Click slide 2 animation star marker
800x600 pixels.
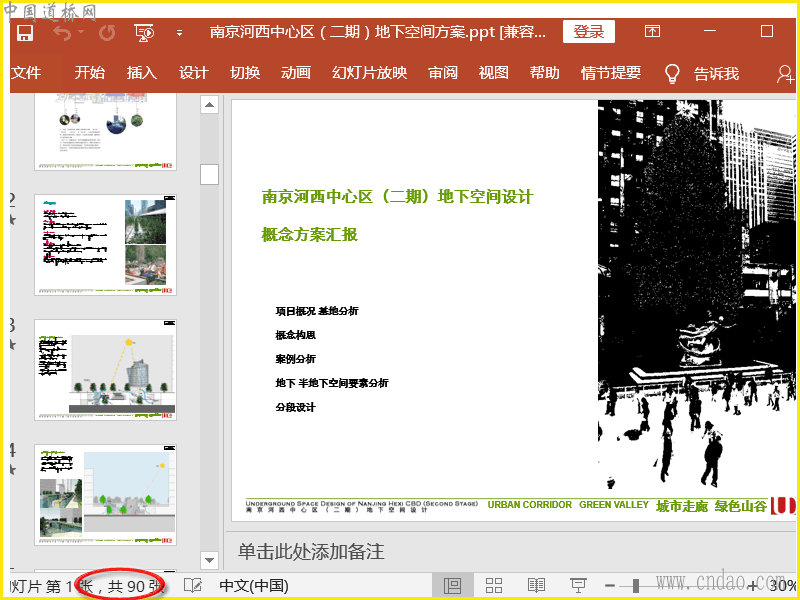[x=12, y=220]
